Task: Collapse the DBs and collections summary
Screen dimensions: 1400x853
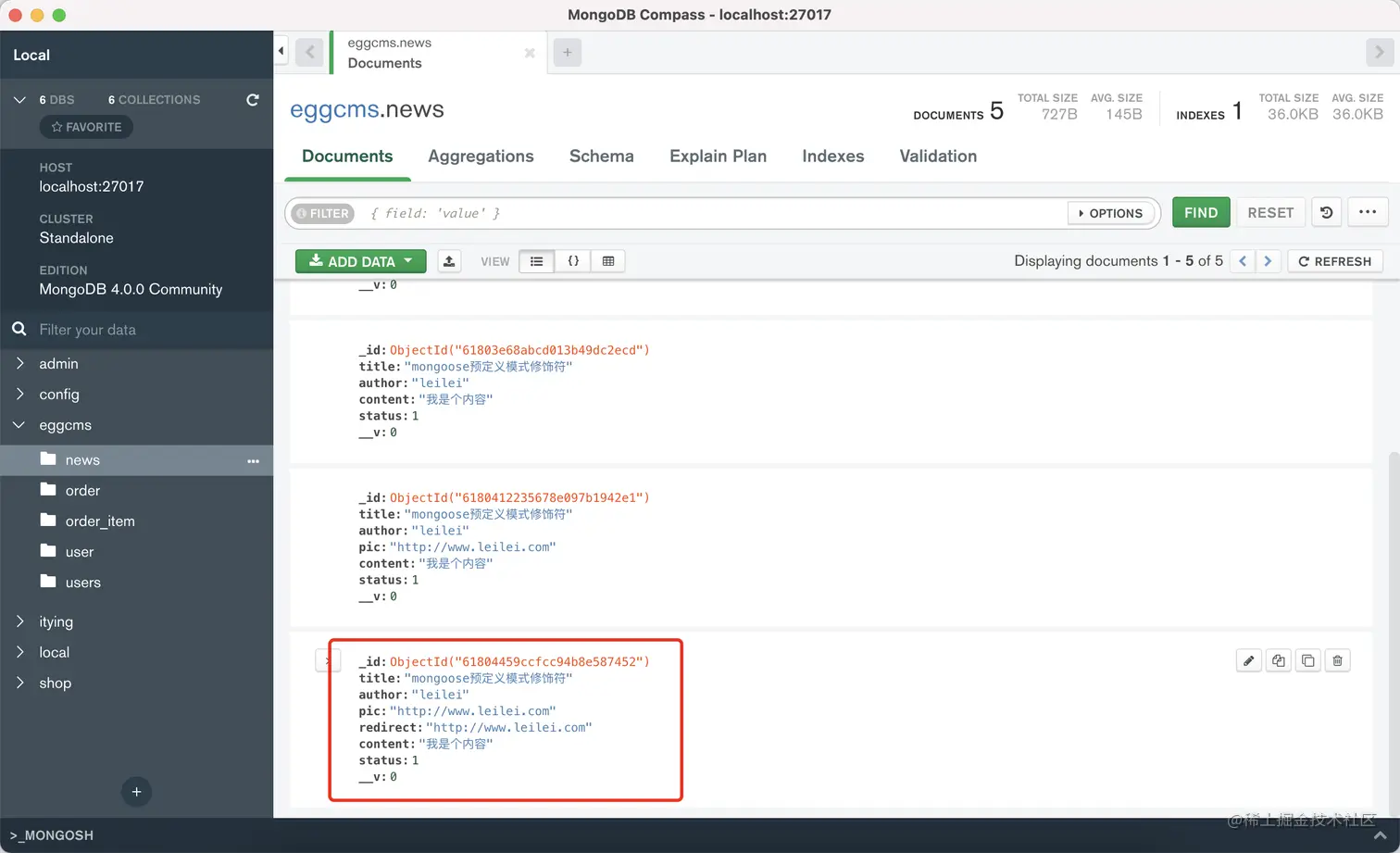Action: click(19, 100)
